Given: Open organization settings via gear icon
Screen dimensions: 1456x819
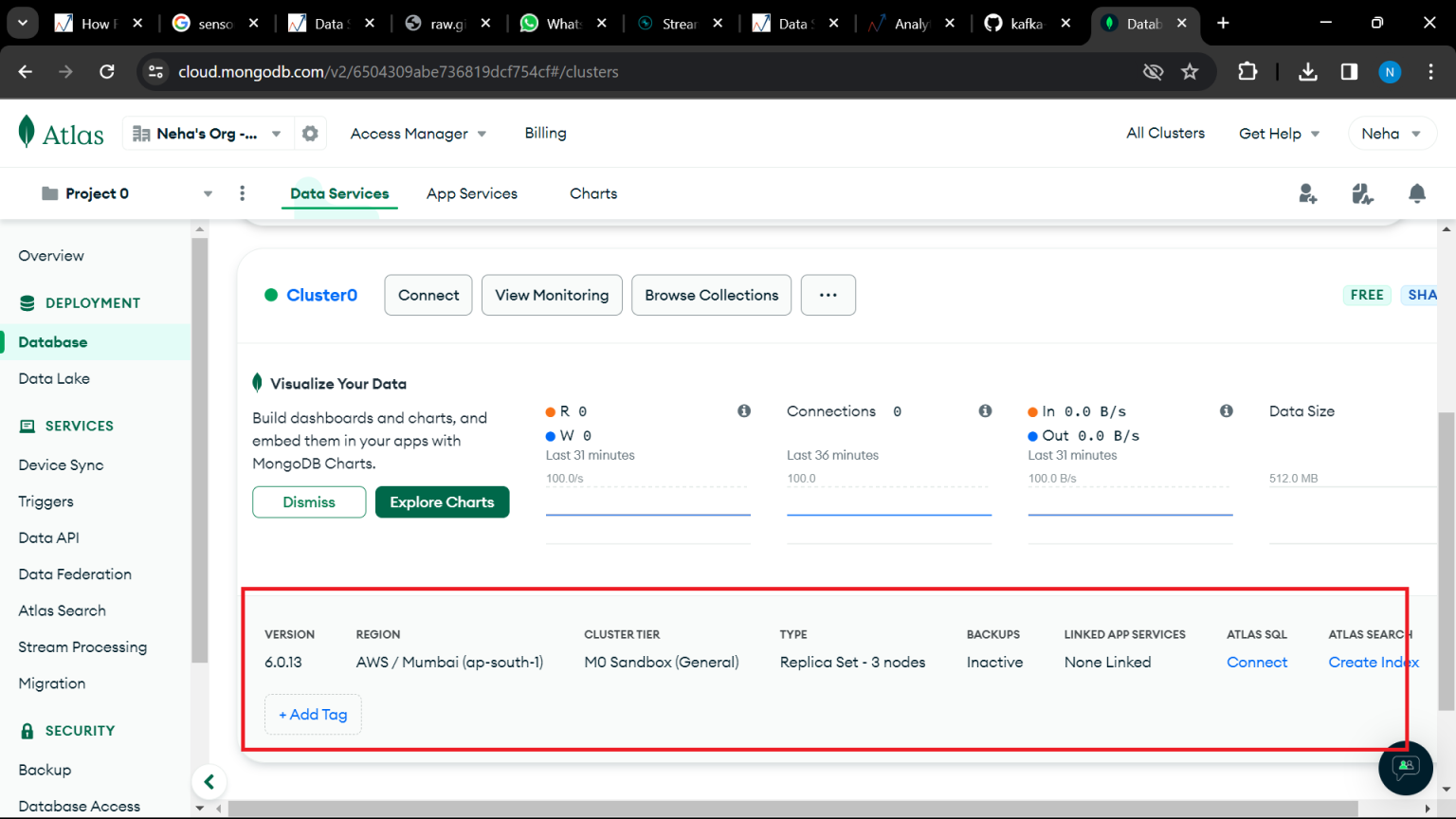Looking at the screenshot, I should (310, 133).
